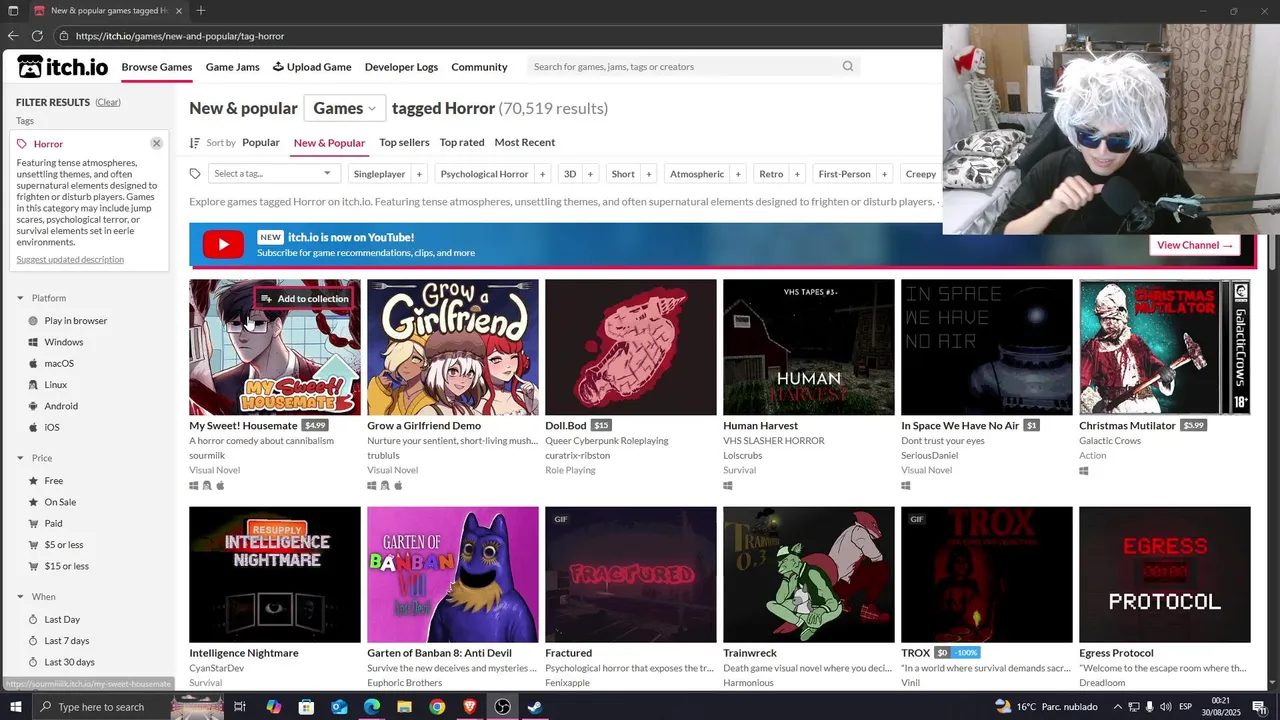Sort by Top rated

462,142
